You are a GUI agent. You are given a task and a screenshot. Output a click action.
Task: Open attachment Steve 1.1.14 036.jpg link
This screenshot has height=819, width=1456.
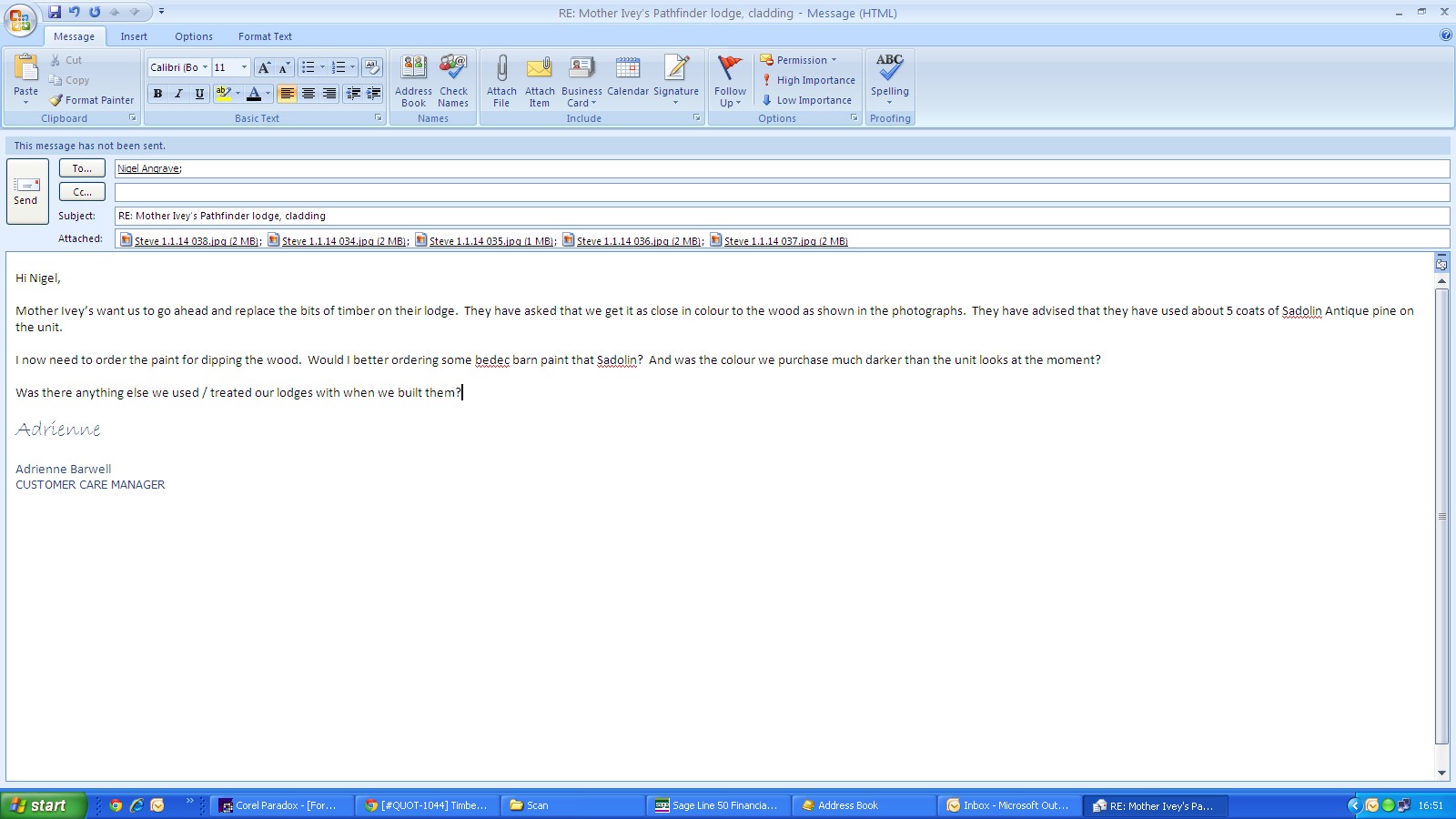pyautogui.click(x=633, y=241)
